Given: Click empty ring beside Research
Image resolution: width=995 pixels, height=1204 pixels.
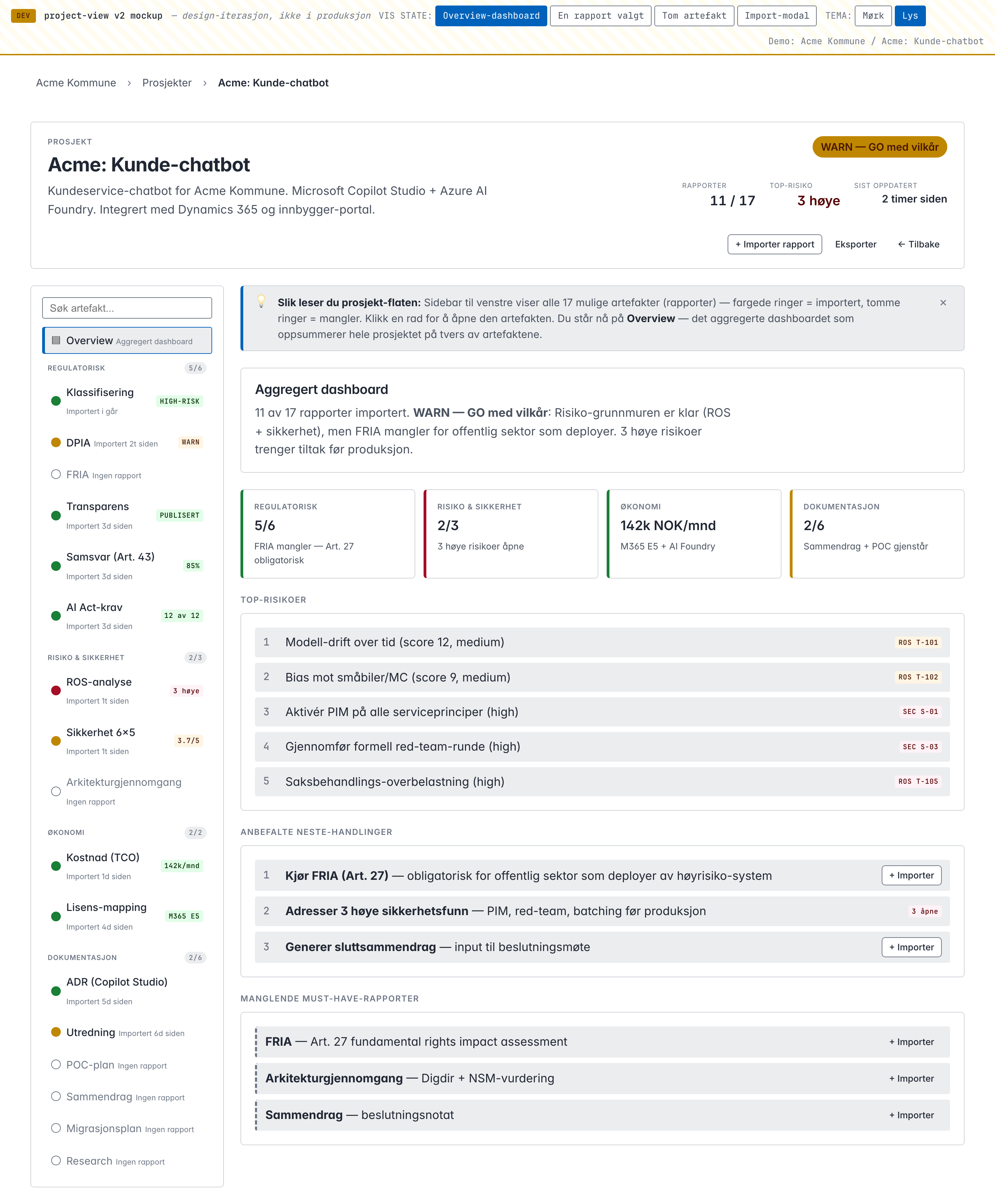Looking at the screenshot, I should coord(56,1160).
